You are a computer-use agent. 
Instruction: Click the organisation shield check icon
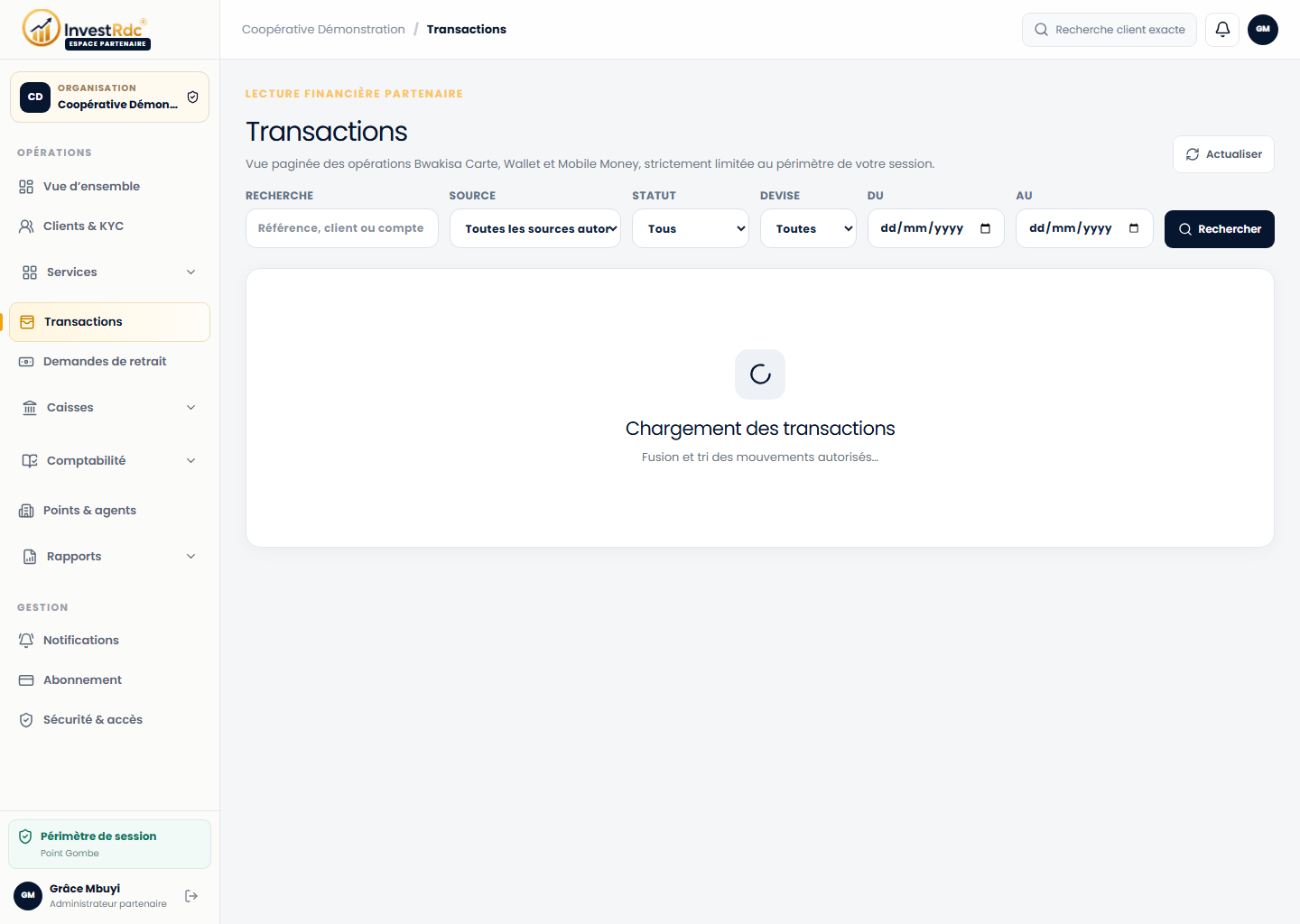192,97
